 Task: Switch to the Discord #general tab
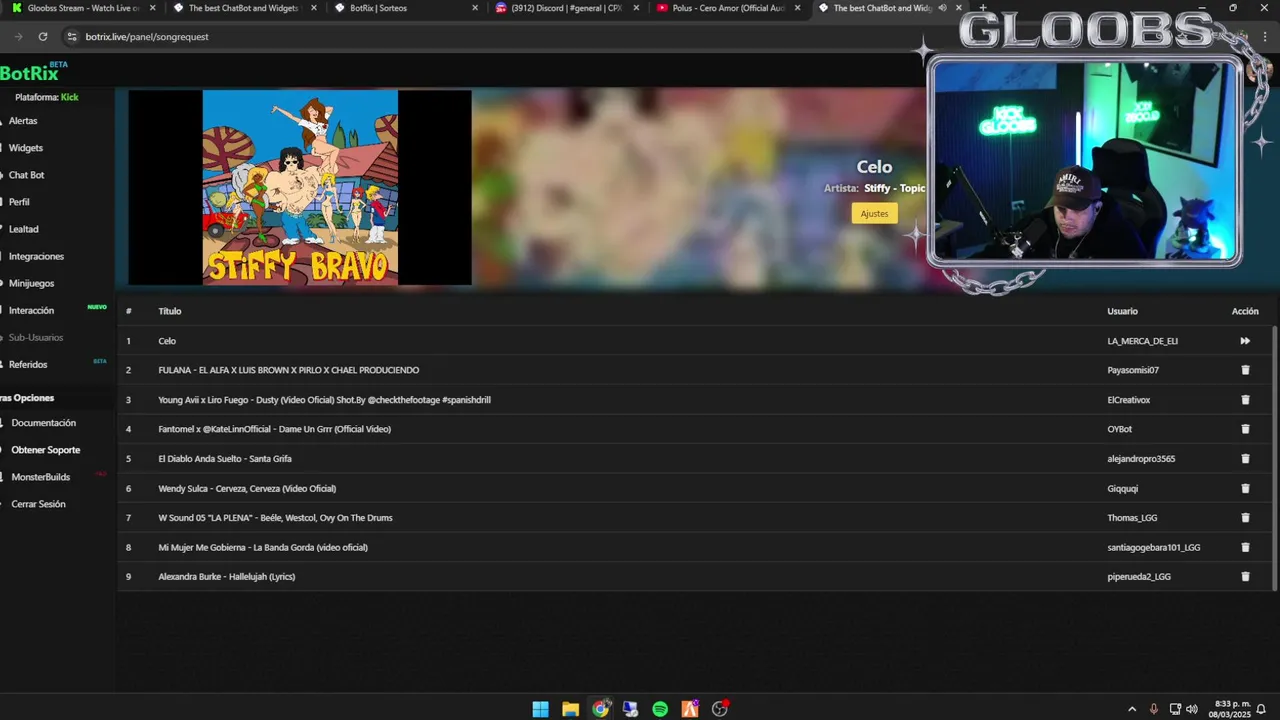[x=565, y=8]
